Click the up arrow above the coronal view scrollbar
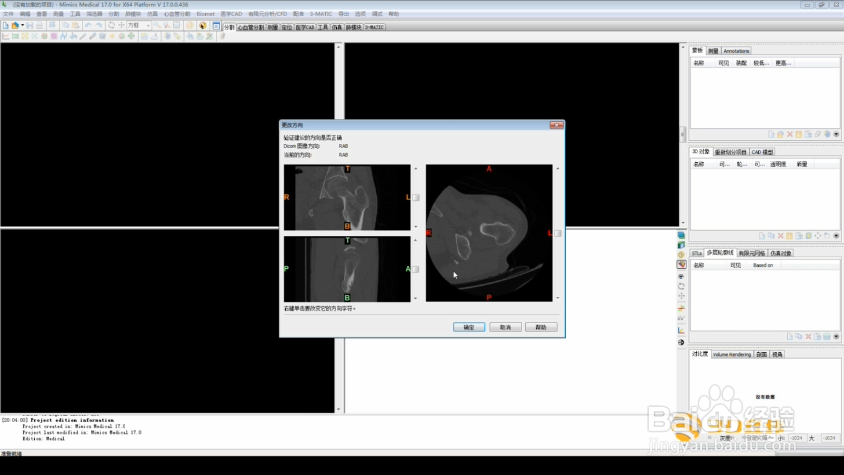 tap(416, 169)
